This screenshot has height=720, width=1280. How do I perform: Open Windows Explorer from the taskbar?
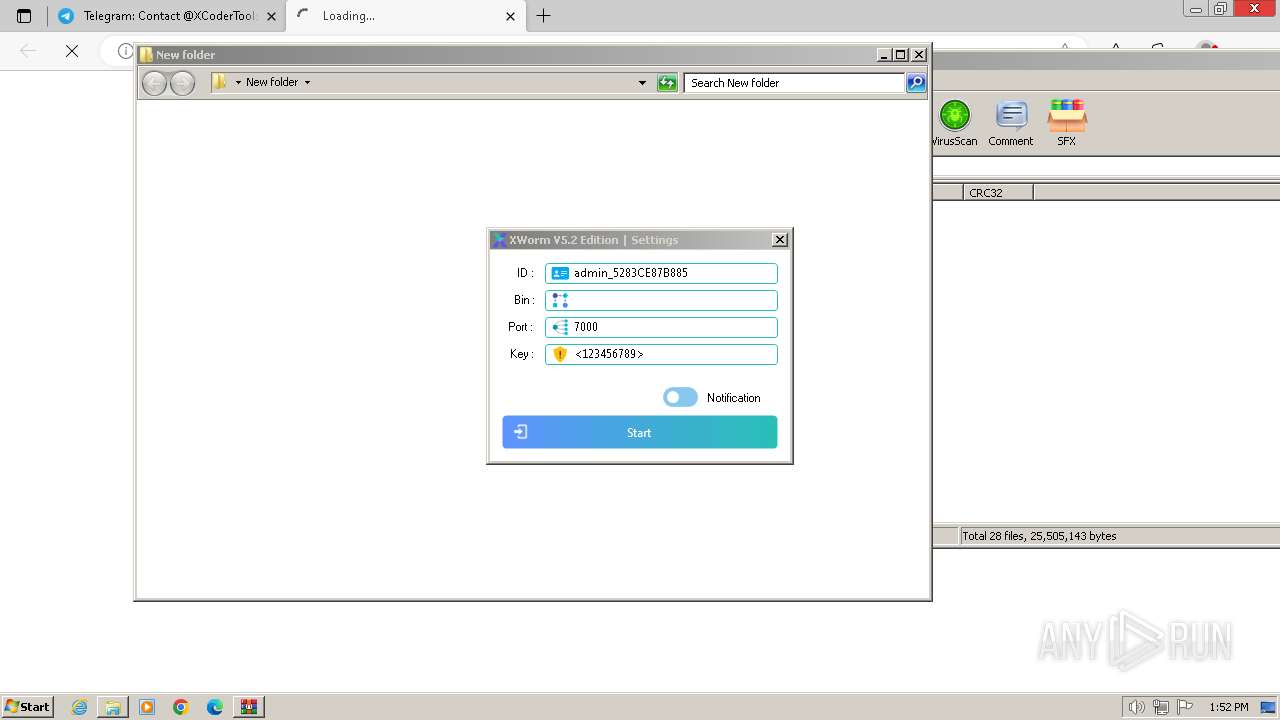pyautogui.click(x=113, y=707)
